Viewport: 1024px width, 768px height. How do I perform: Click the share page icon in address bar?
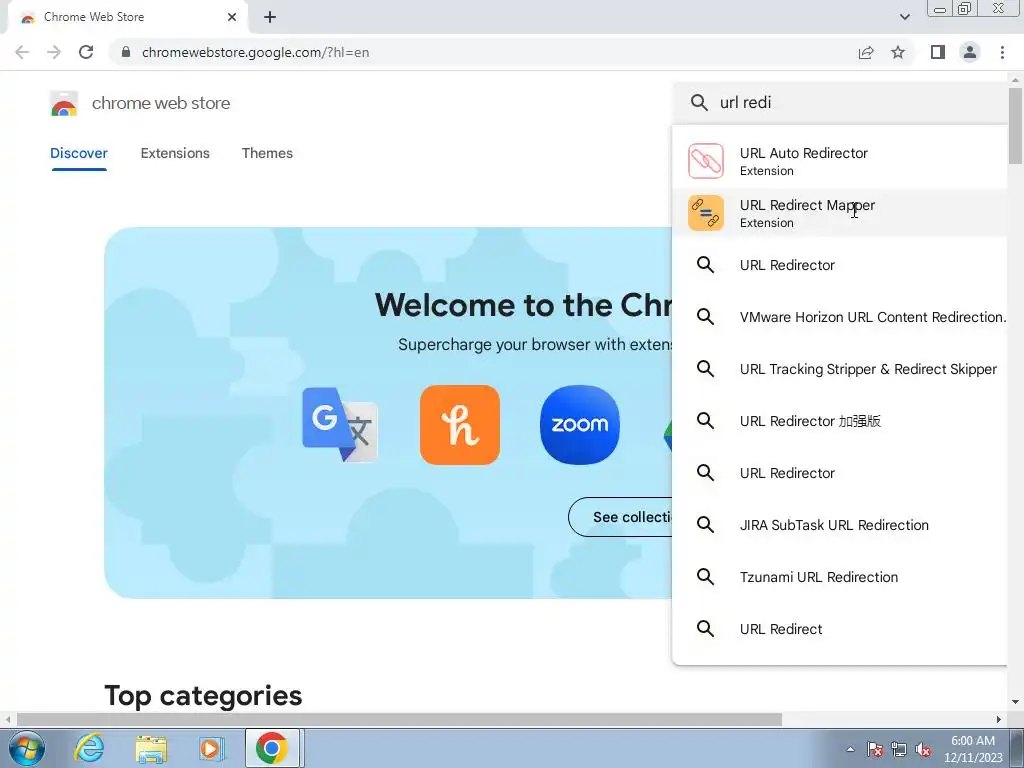(866, 52)
